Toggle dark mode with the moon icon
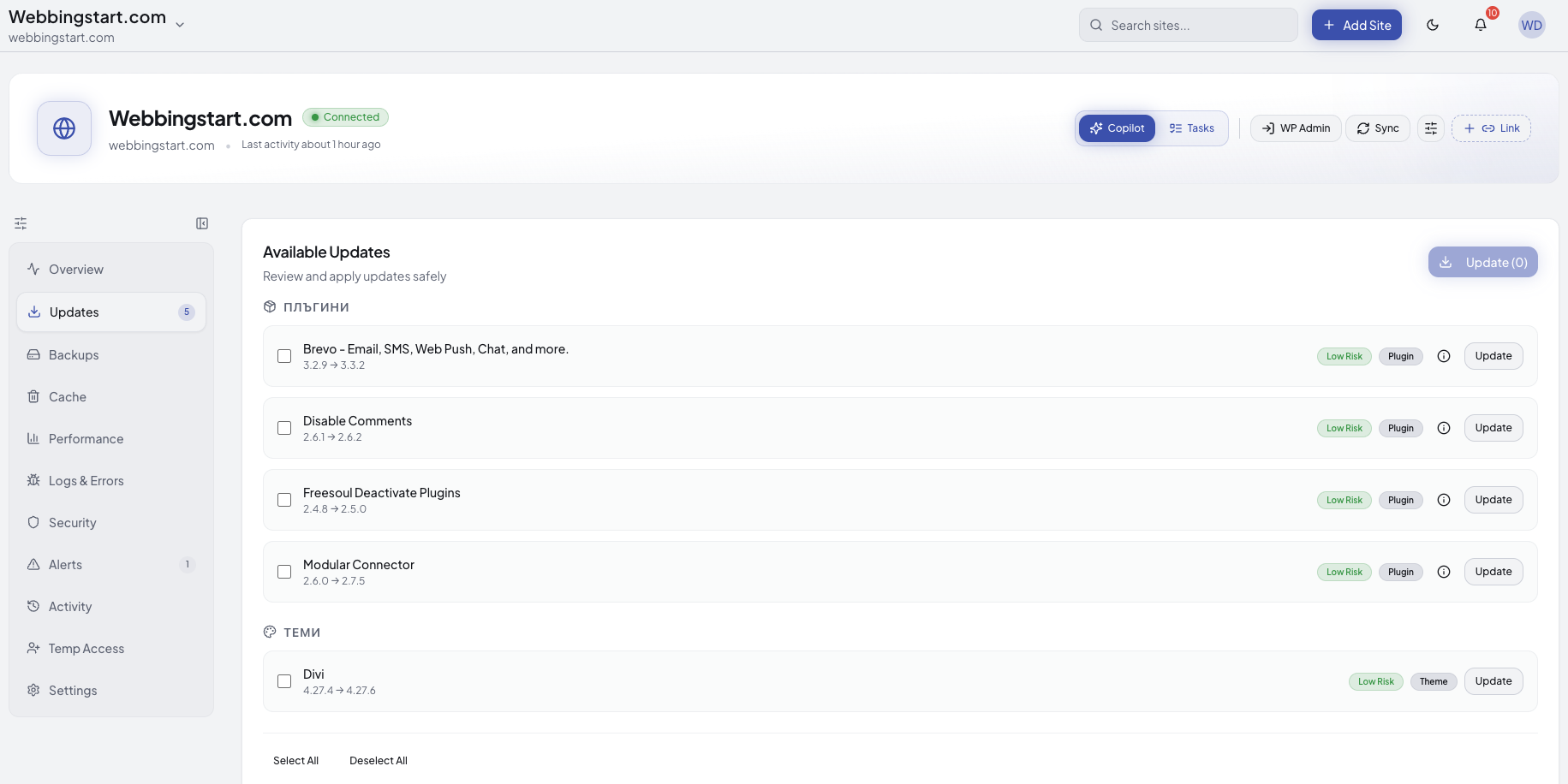The width and height of the screenshot is (1568, 784). (x=1433, y=25)
